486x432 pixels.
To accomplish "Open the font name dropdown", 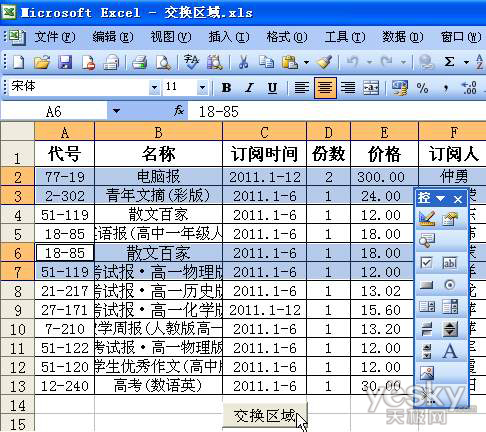I will click(x=154, y=88).
